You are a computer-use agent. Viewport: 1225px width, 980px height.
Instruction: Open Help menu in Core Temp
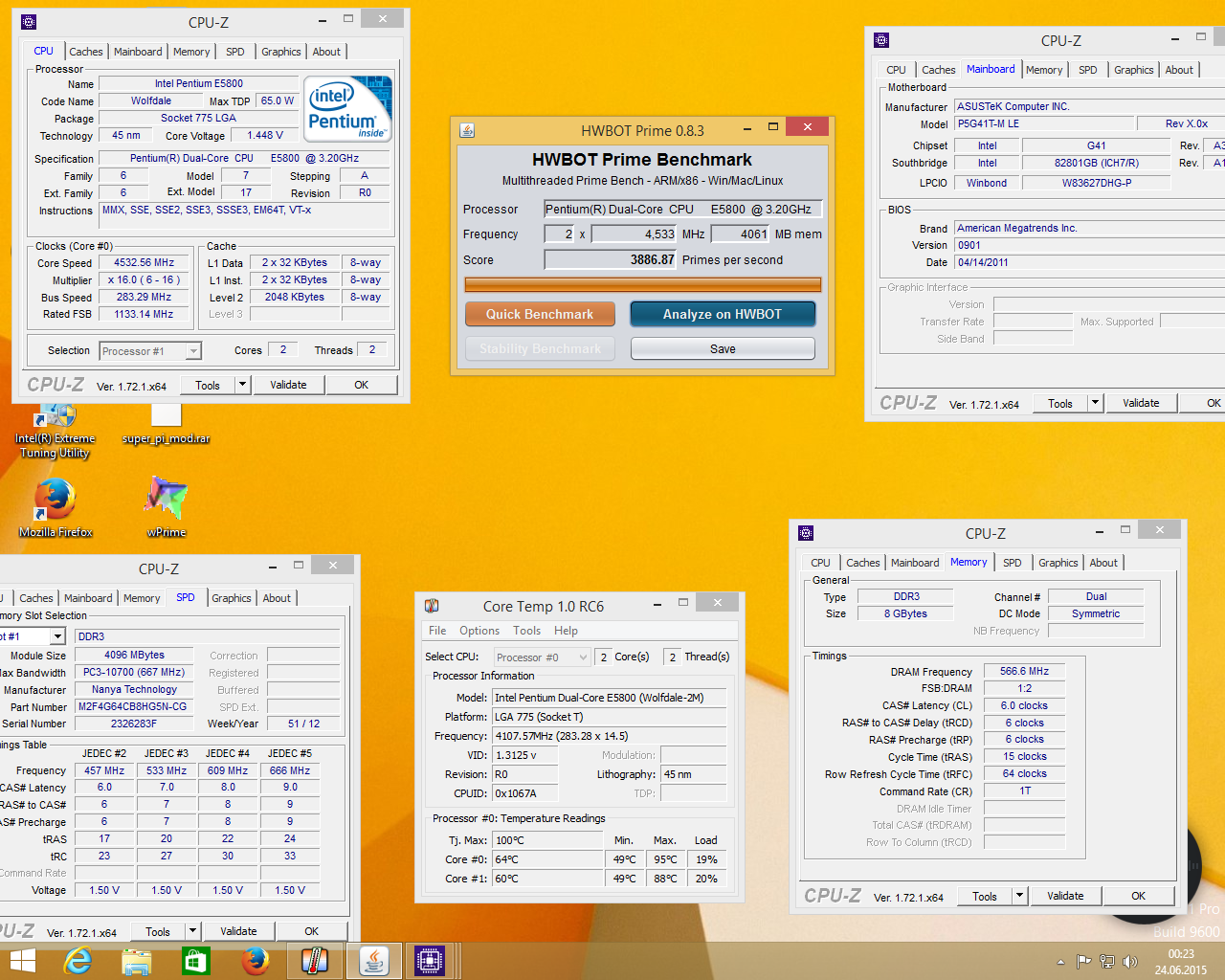click(566, 631)
